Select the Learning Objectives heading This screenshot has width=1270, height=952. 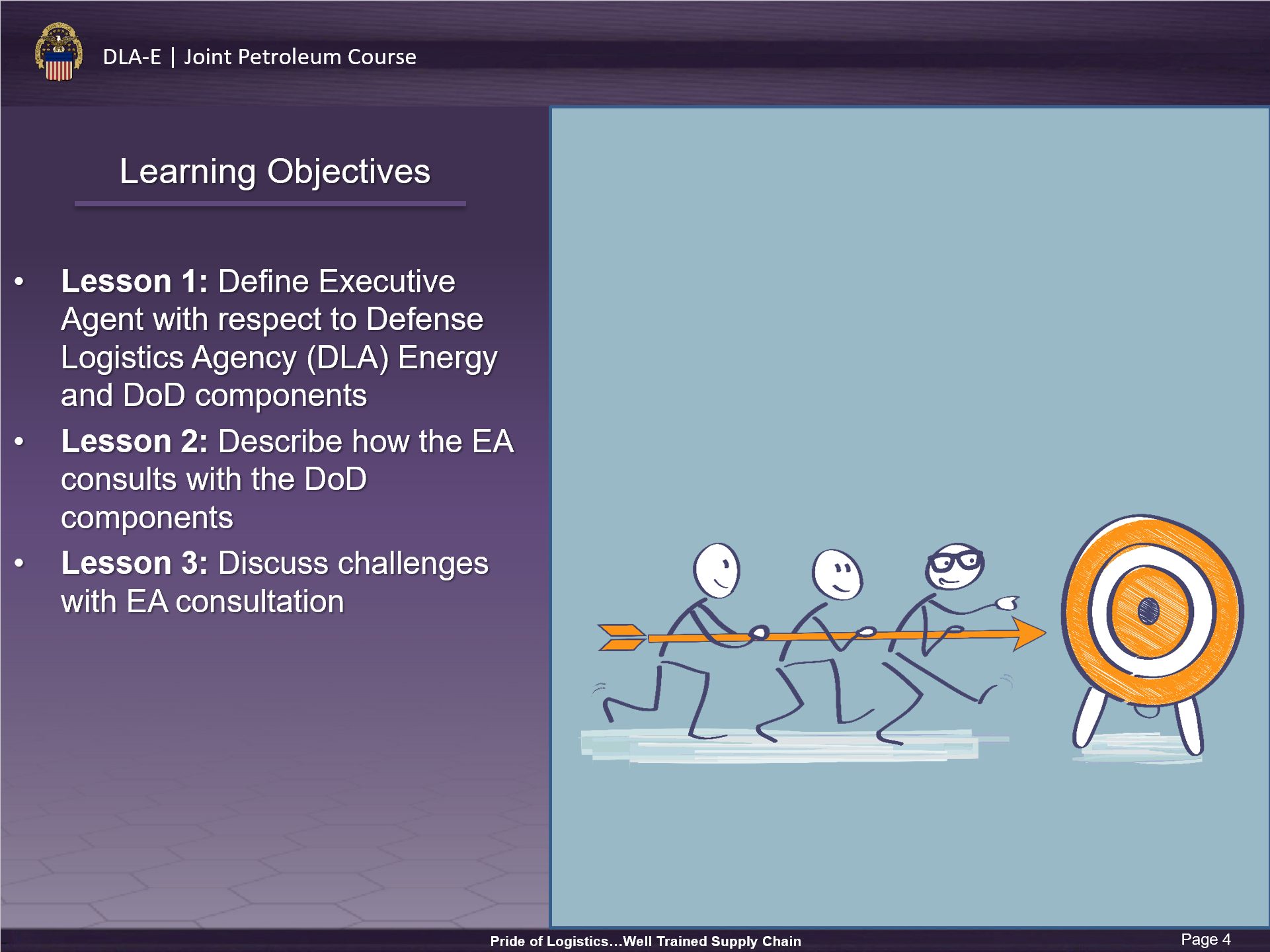tap(274, 171)
